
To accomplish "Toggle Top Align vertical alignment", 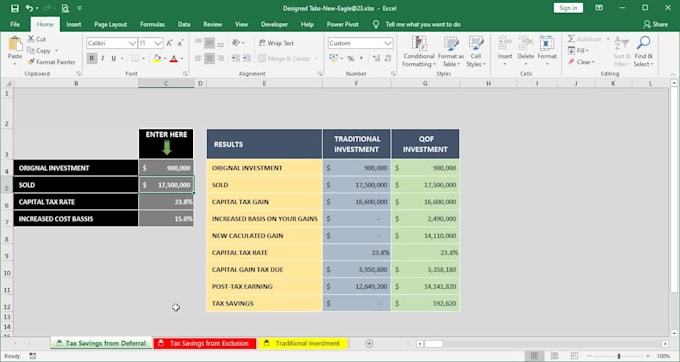I will pyautogui.click(x=199, y=42).
